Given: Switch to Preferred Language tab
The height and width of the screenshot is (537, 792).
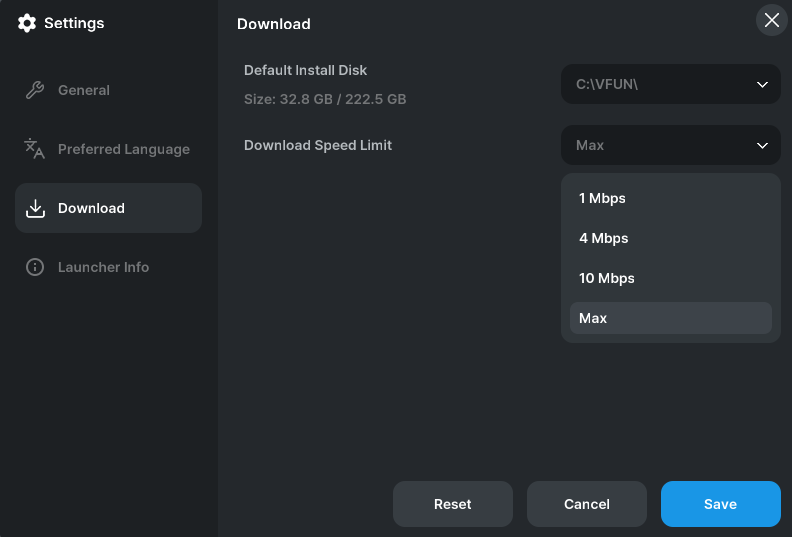Looking at the screenshot, I should [x=108, y=149].
